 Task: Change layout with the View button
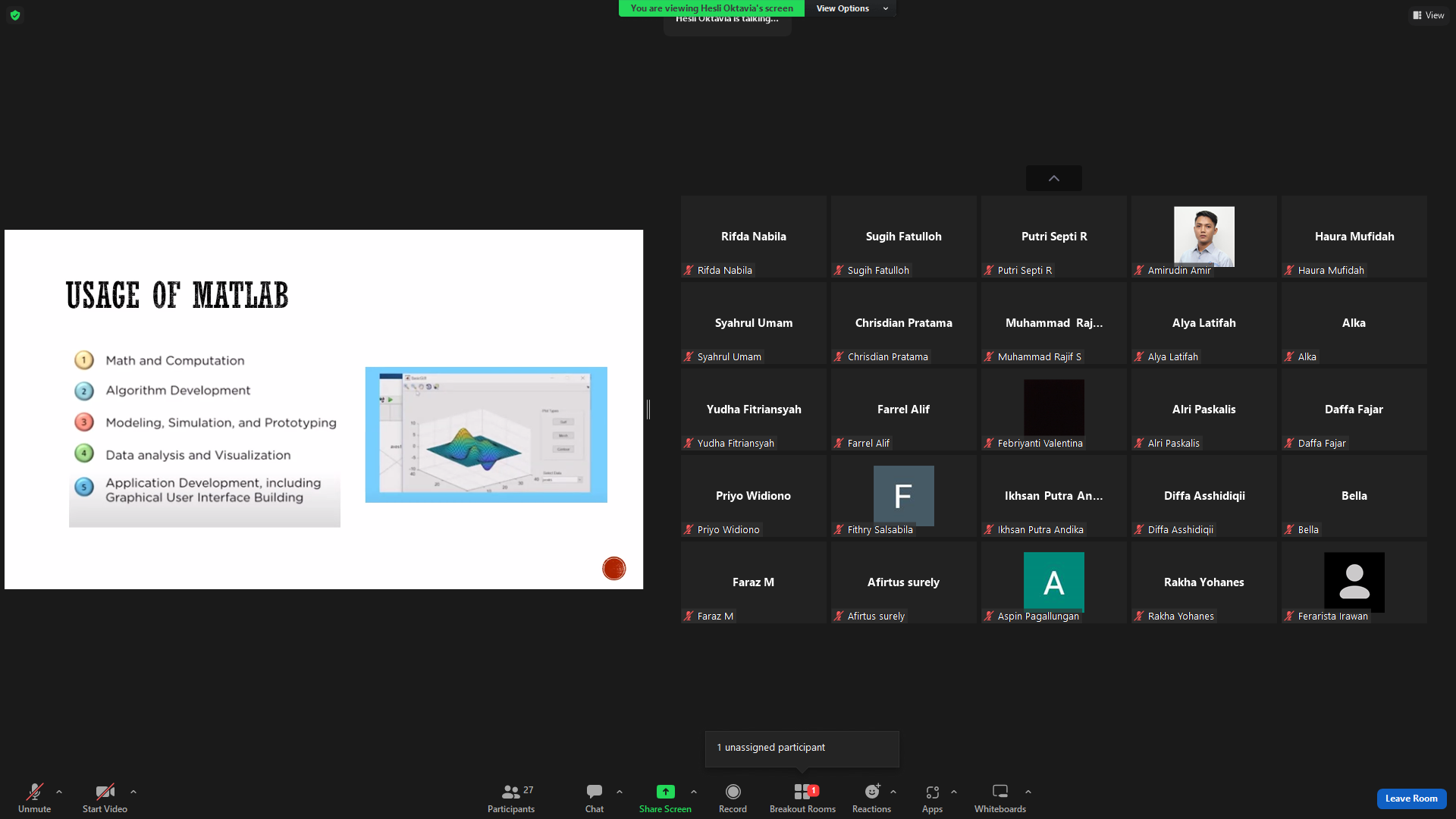click(x=1429, y=15)
